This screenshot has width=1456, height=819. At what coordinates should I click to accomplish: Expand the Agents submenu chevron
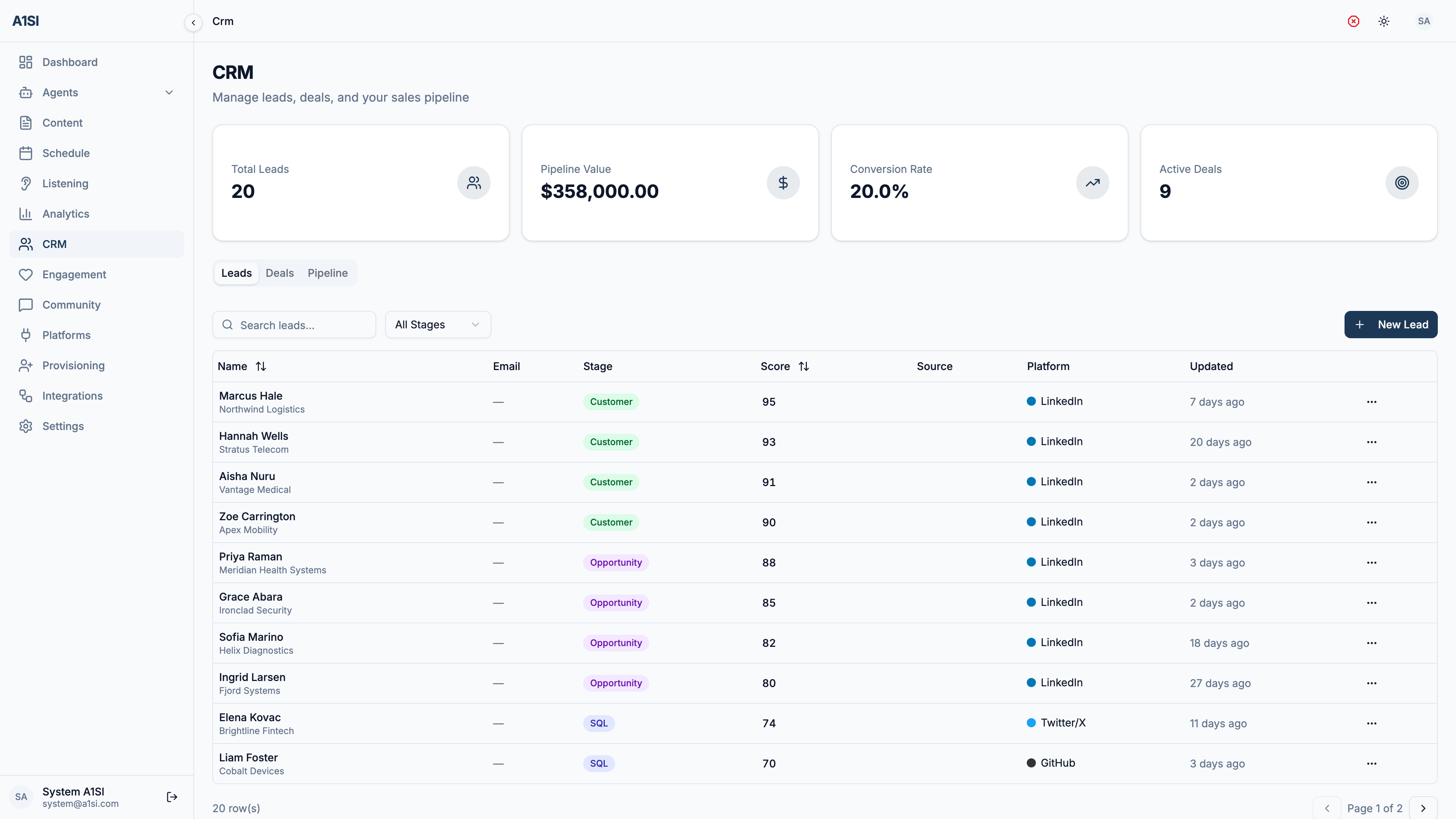(x=169, y=93)
